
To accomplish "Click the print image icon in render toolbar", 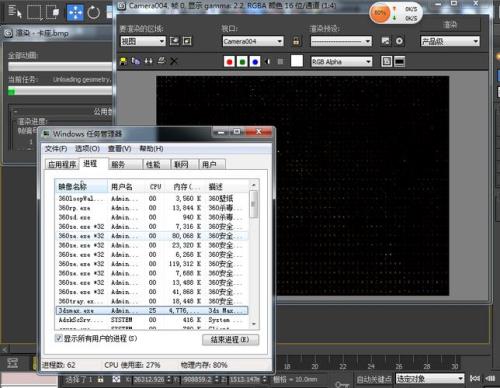I will [x=161, y=61].
